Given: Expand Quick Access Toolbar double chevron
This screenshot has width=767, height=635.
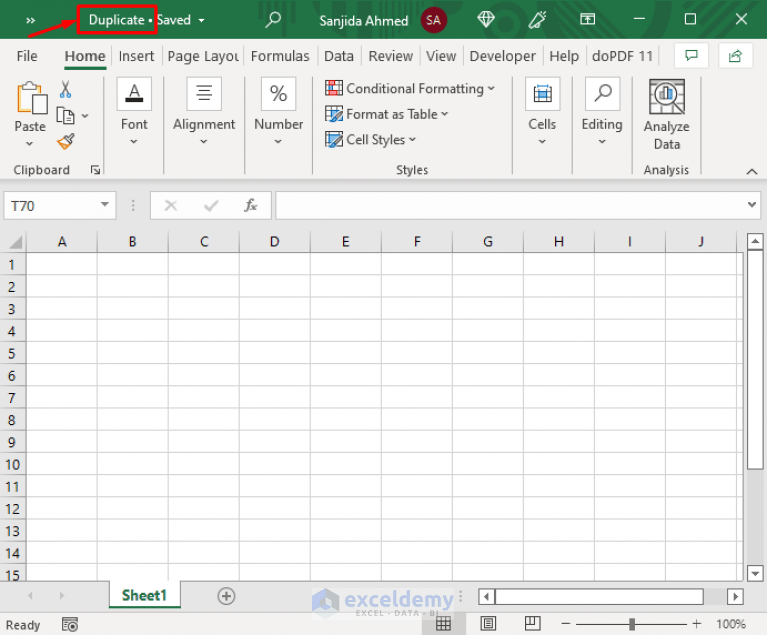Looking at the screenshot, I should 30,21.
